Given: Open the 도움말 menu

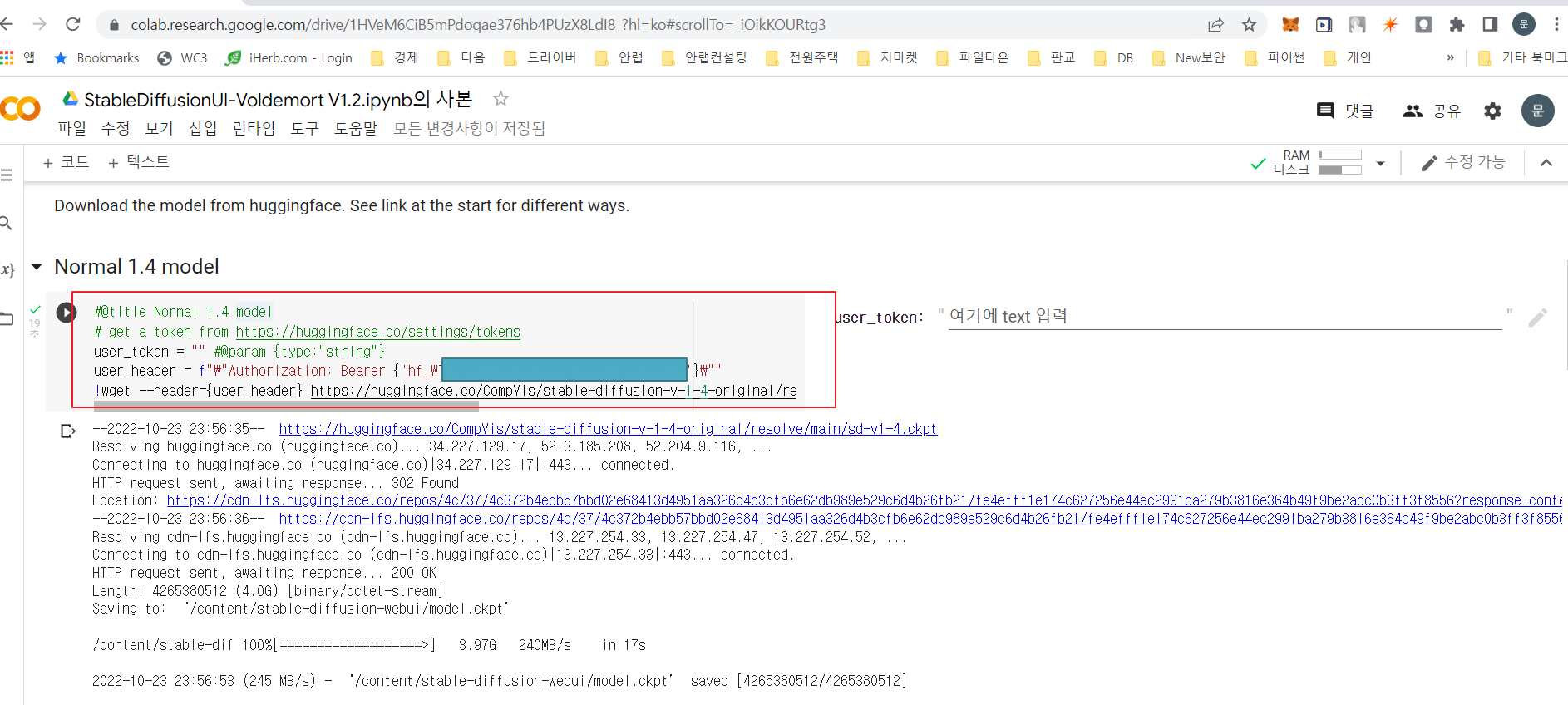Looking at the screenshot, I should 355,128.
